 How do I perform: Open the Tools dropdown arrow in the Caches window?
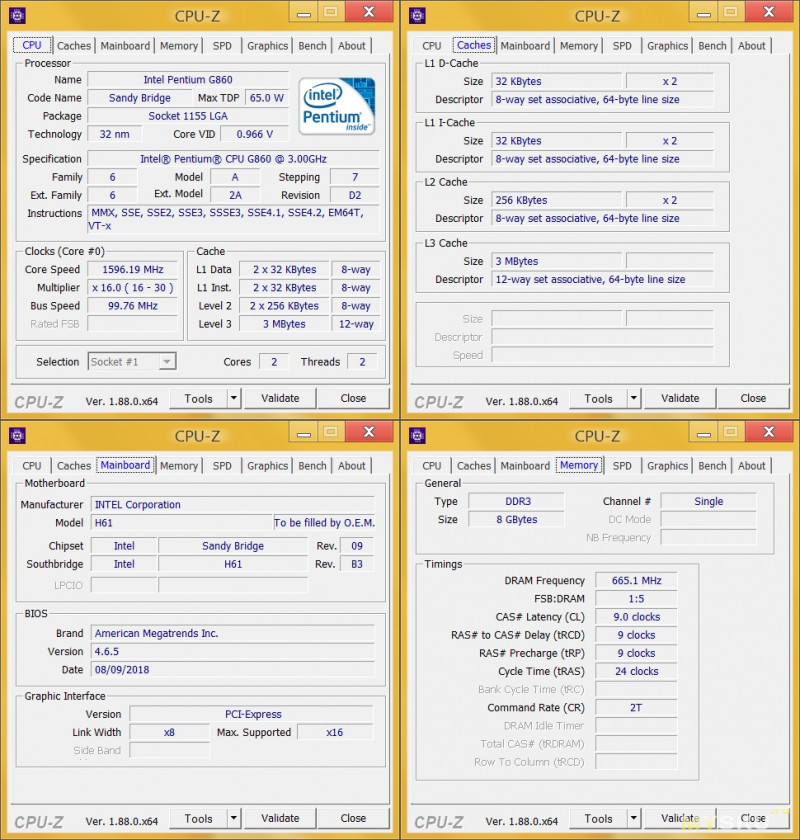tap(634, 398)
